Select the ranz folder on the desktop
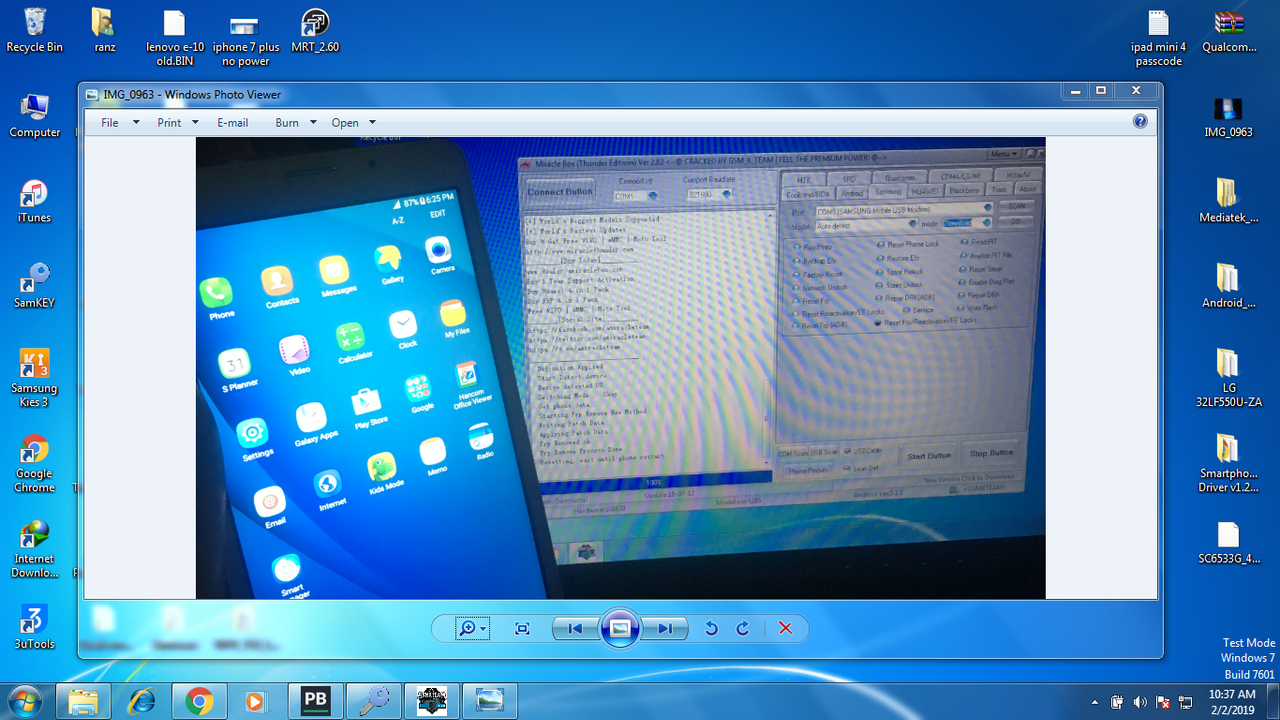 pyautogui.click(x=105, y=30)
